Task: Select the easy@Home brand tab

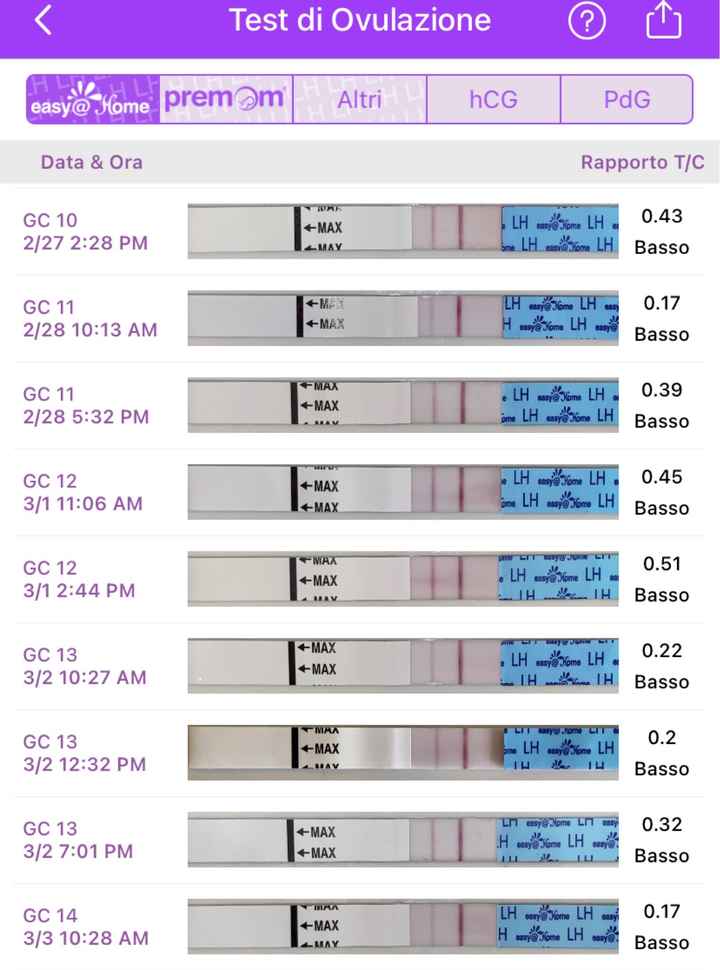Action: coord(93,99)
